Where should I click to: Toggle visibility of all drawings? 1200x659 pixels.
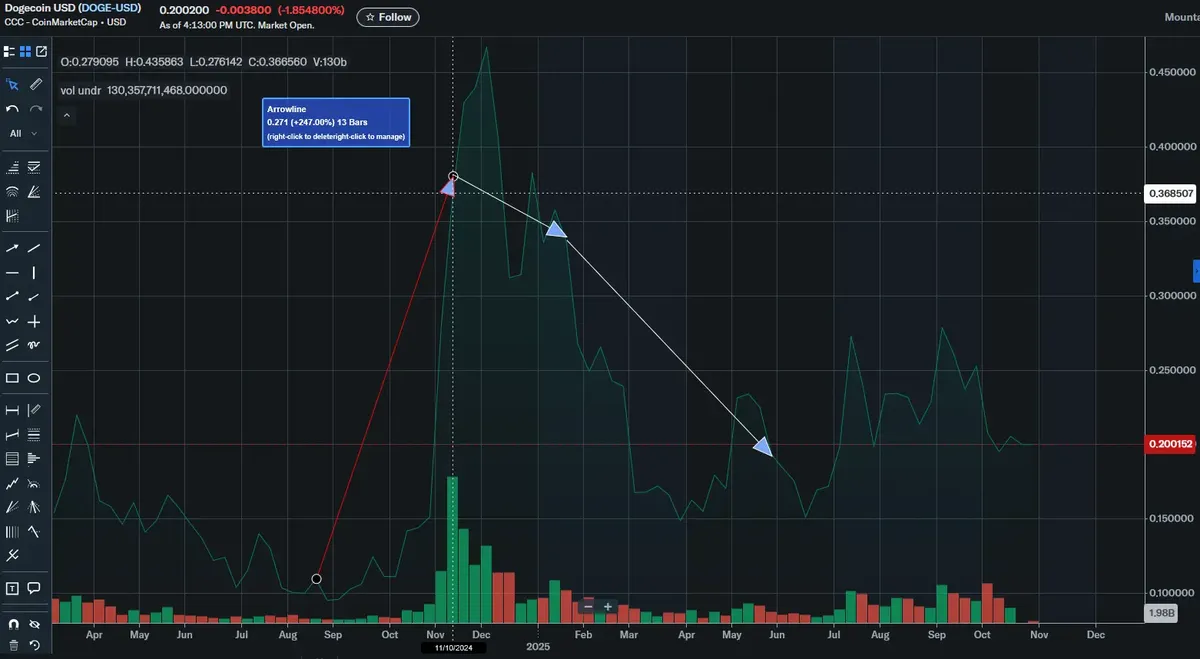point(35,622)
